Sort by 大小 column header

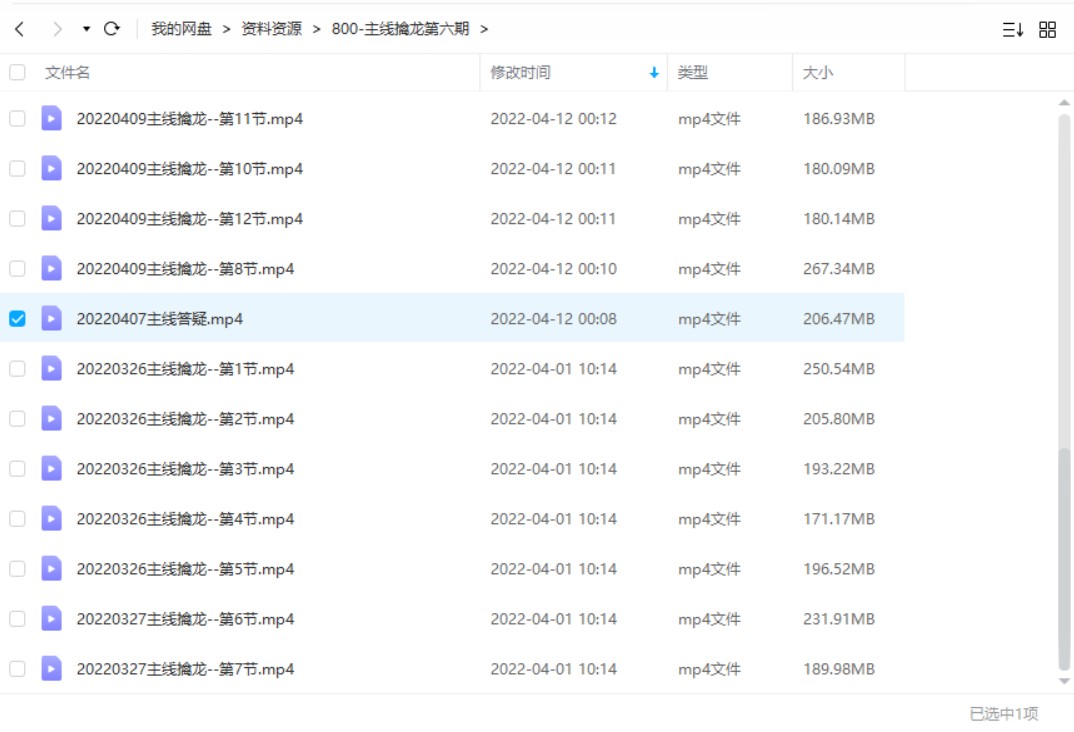click(818, 73)
